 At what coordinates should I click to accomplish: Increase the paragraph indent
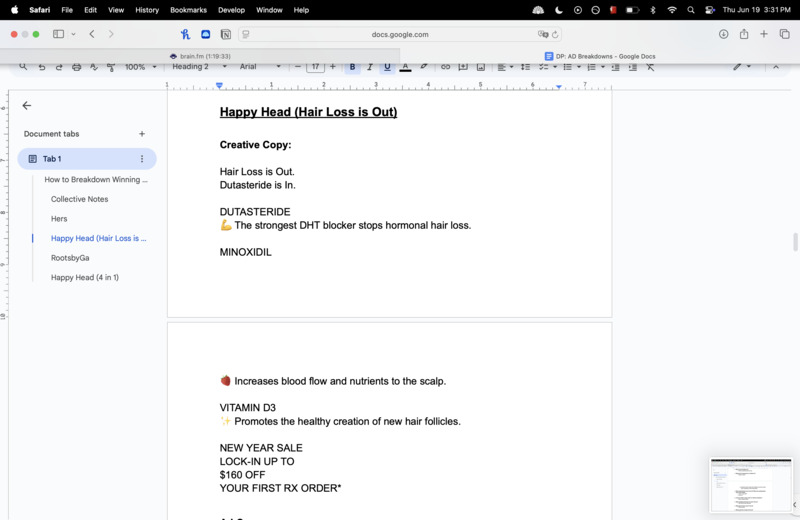point(633,67)
